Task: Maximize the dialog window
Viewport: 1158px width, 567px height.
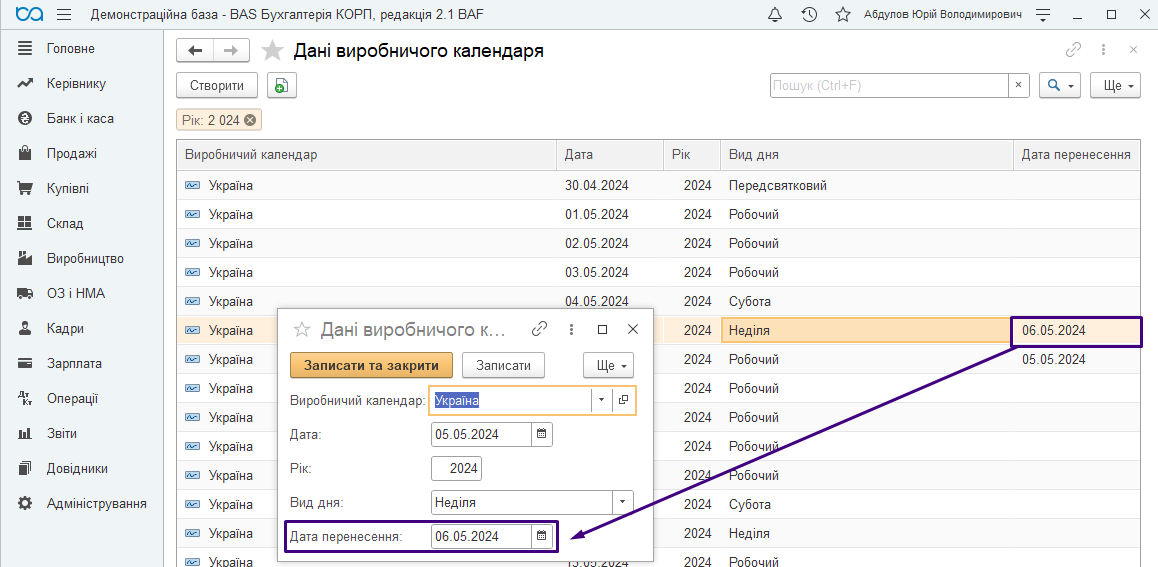Action: point(603,329)
